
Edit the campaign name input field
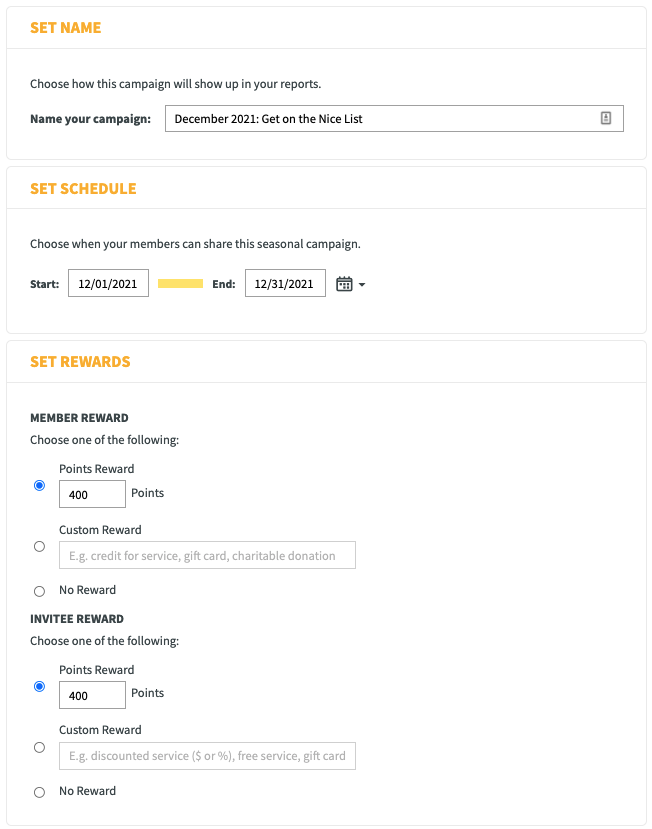(394, 118)
